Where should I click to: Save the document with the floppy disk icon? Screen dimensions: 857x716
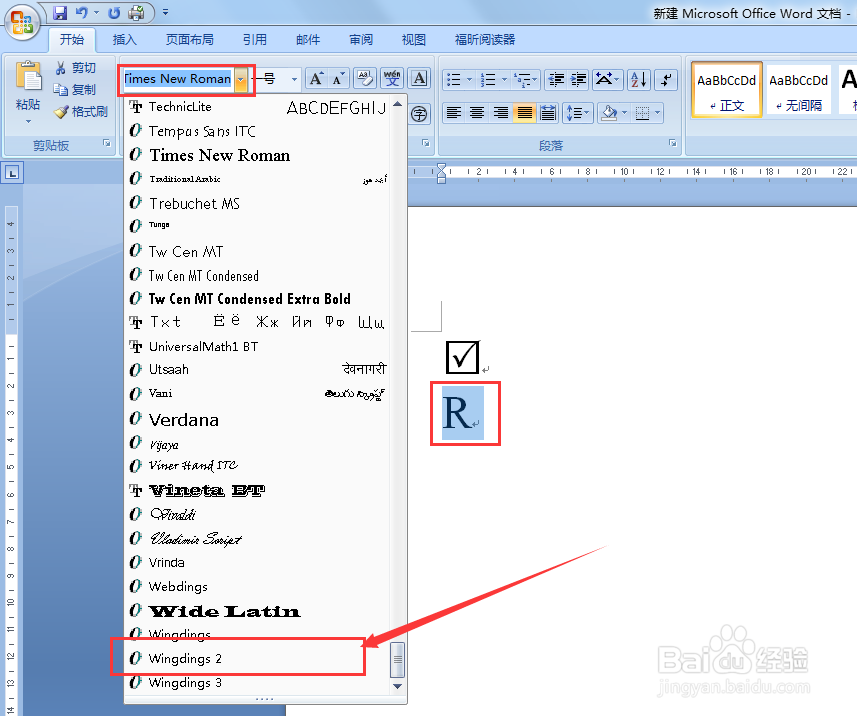pyautogui.click(x=60, y=13)
